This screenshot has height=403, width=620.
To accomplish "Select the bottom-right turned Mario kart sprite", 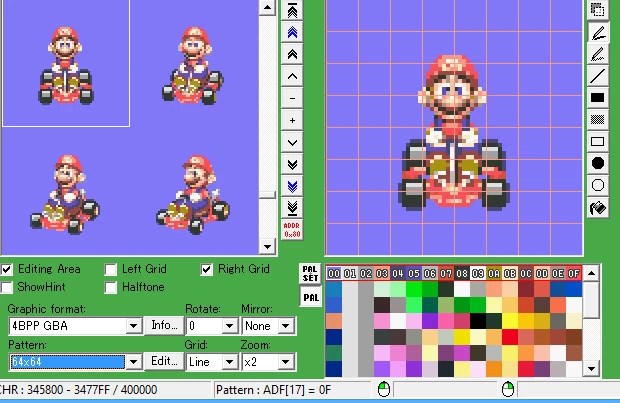I will coord(193,194).
